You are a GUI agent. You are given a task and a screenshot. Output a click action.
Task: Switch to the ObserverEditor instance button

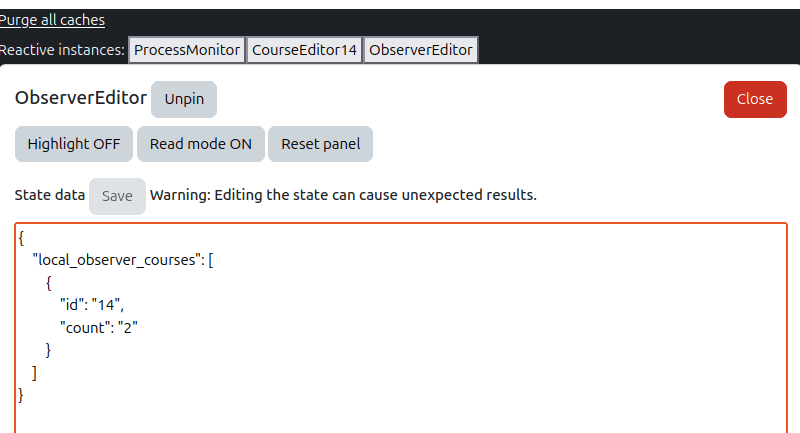(x=420, y=50)
